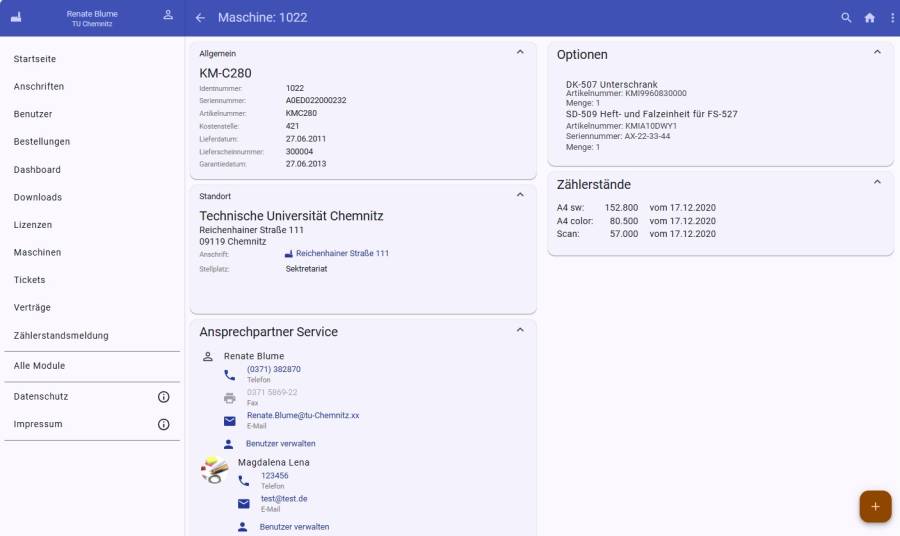The image size is (900, 536).
Task: Collapse the Ansprechpartner Service section
Action: 519,330
